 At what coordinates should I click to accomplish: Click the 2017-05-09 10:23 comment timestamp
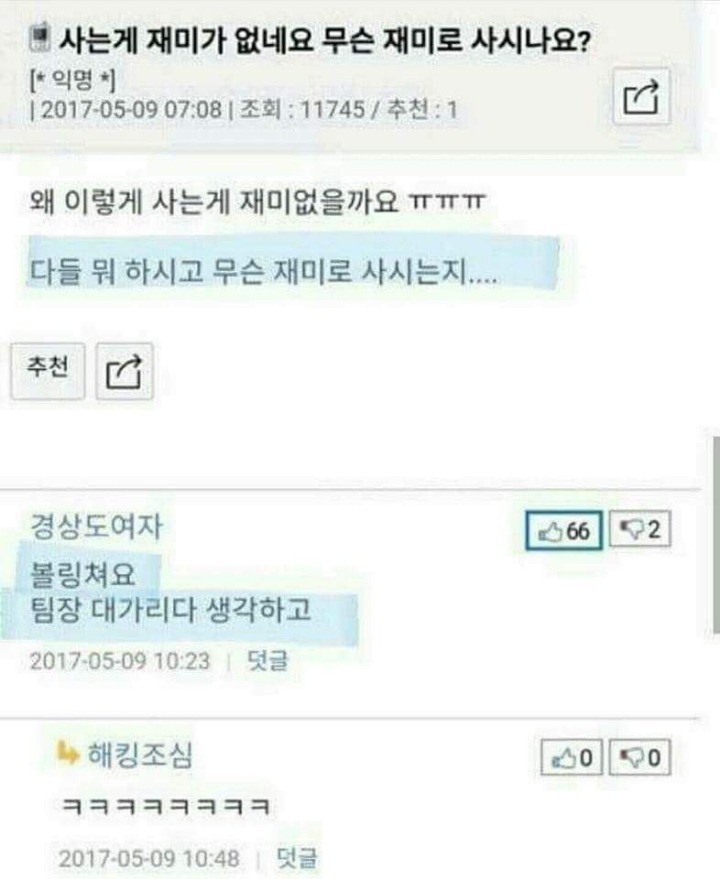coord(120,661)
